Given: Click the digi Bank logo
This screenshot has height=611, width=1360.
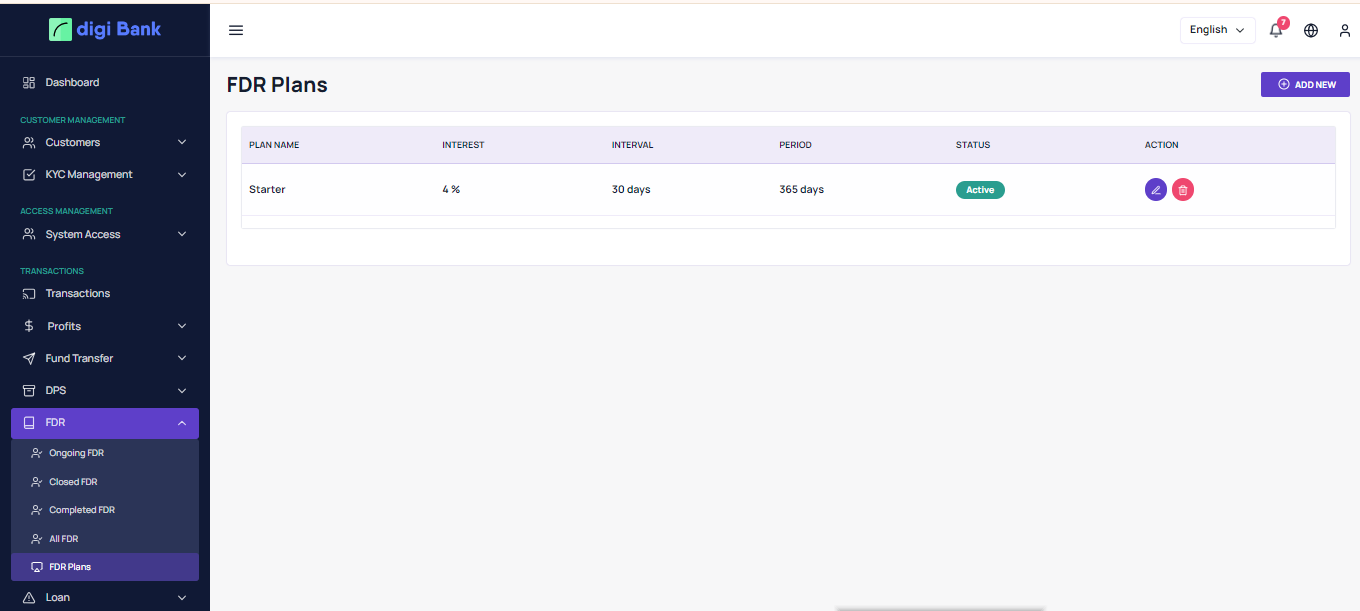Looking at the screenshot, I should [x=105, y=29].
